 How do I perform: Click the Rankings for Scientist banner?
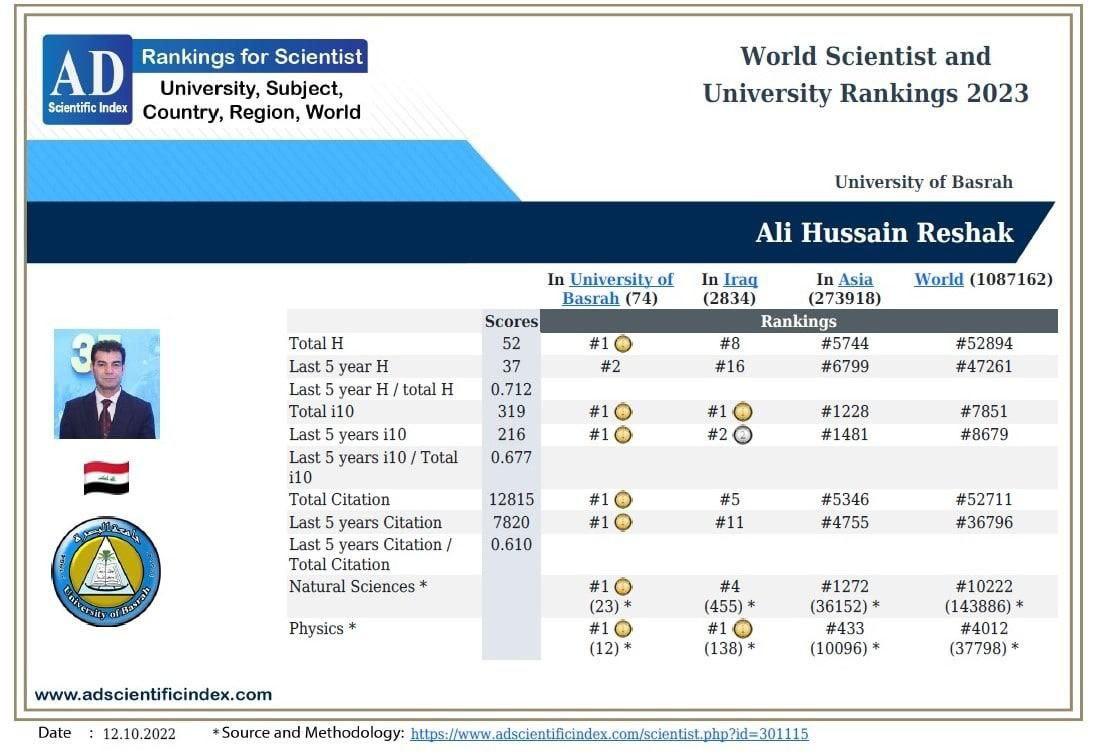click(251, 57)
